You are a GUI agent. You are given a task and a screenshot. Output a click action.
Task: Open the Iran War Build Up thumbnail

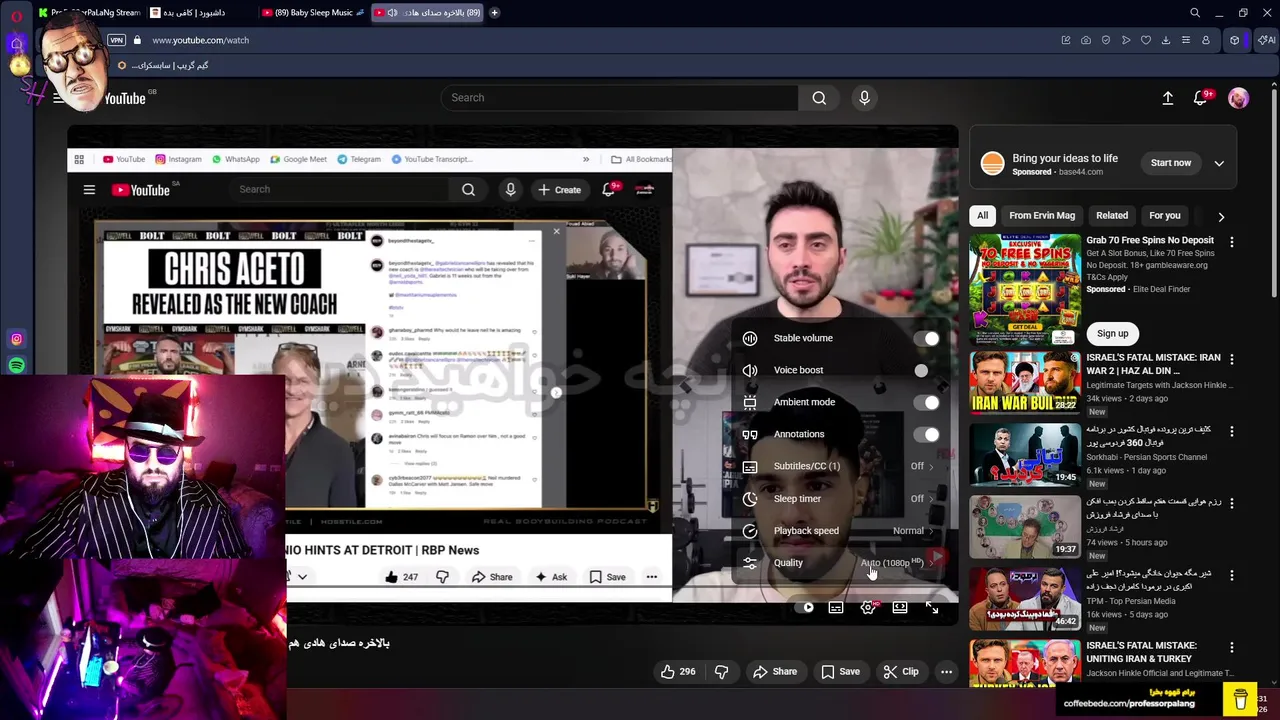point(1024,381)
